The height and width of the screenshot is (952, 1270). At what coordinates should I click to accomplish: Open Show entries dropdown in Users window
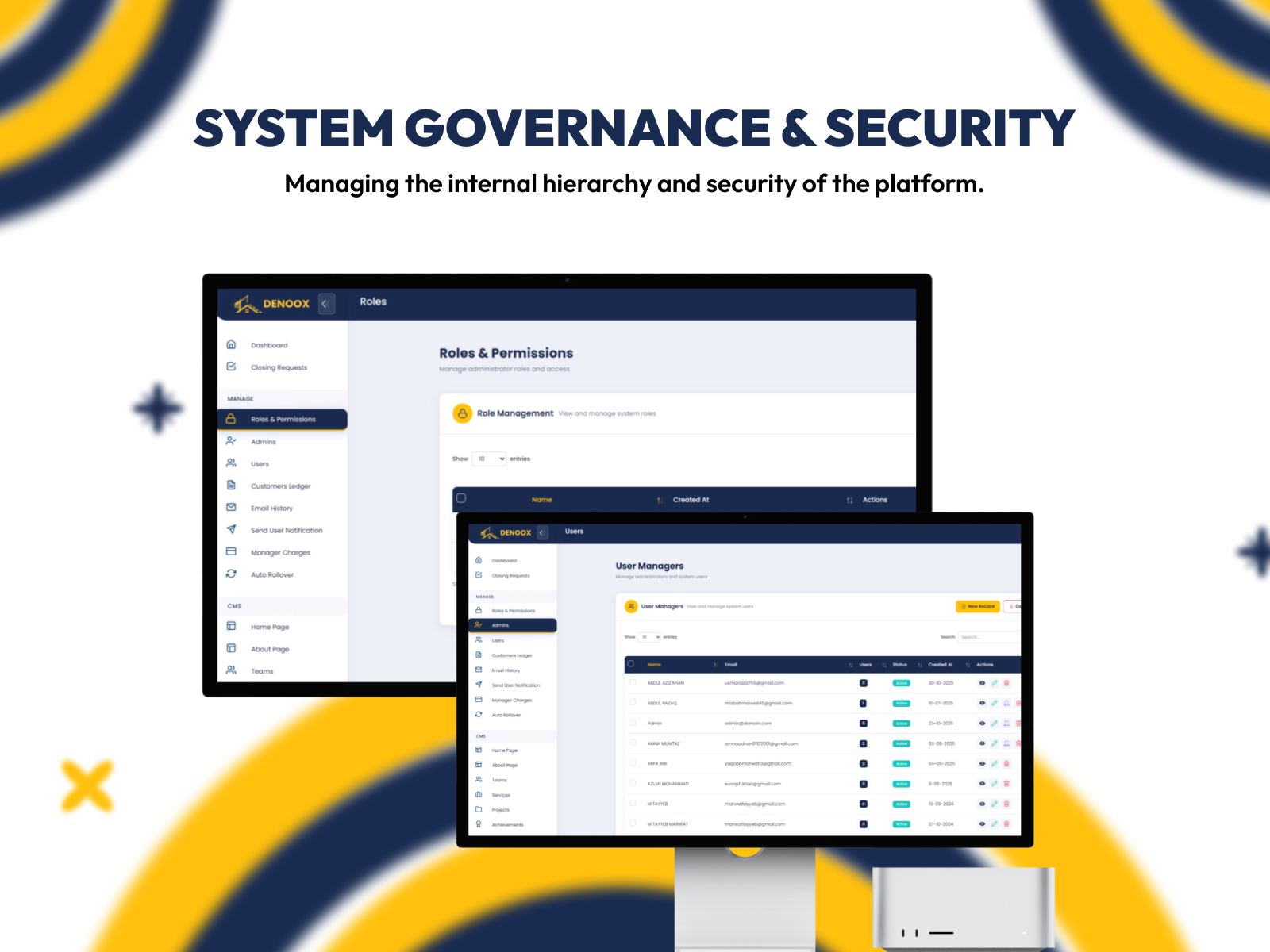click(650, 637)
